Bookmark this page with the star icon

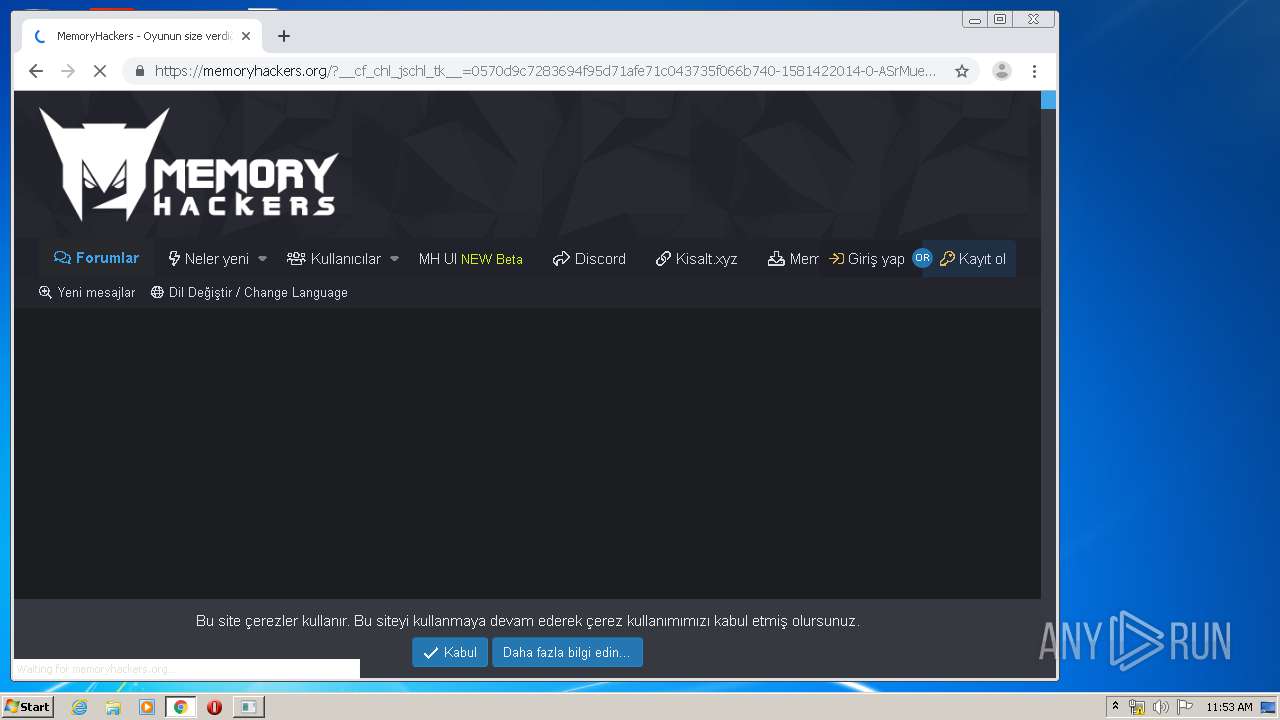962,71
